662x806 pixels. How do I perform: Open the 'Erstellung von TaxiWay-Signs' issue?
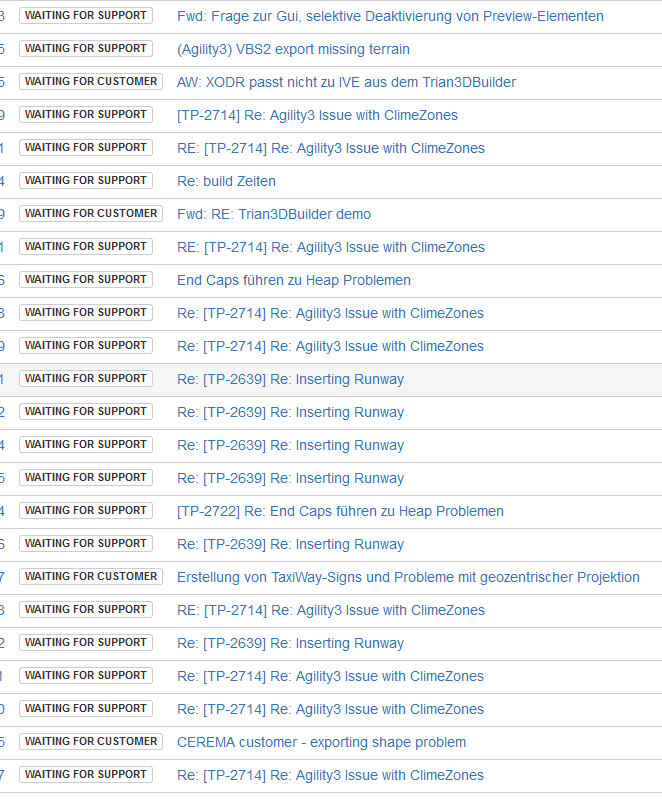coord(408,577)
